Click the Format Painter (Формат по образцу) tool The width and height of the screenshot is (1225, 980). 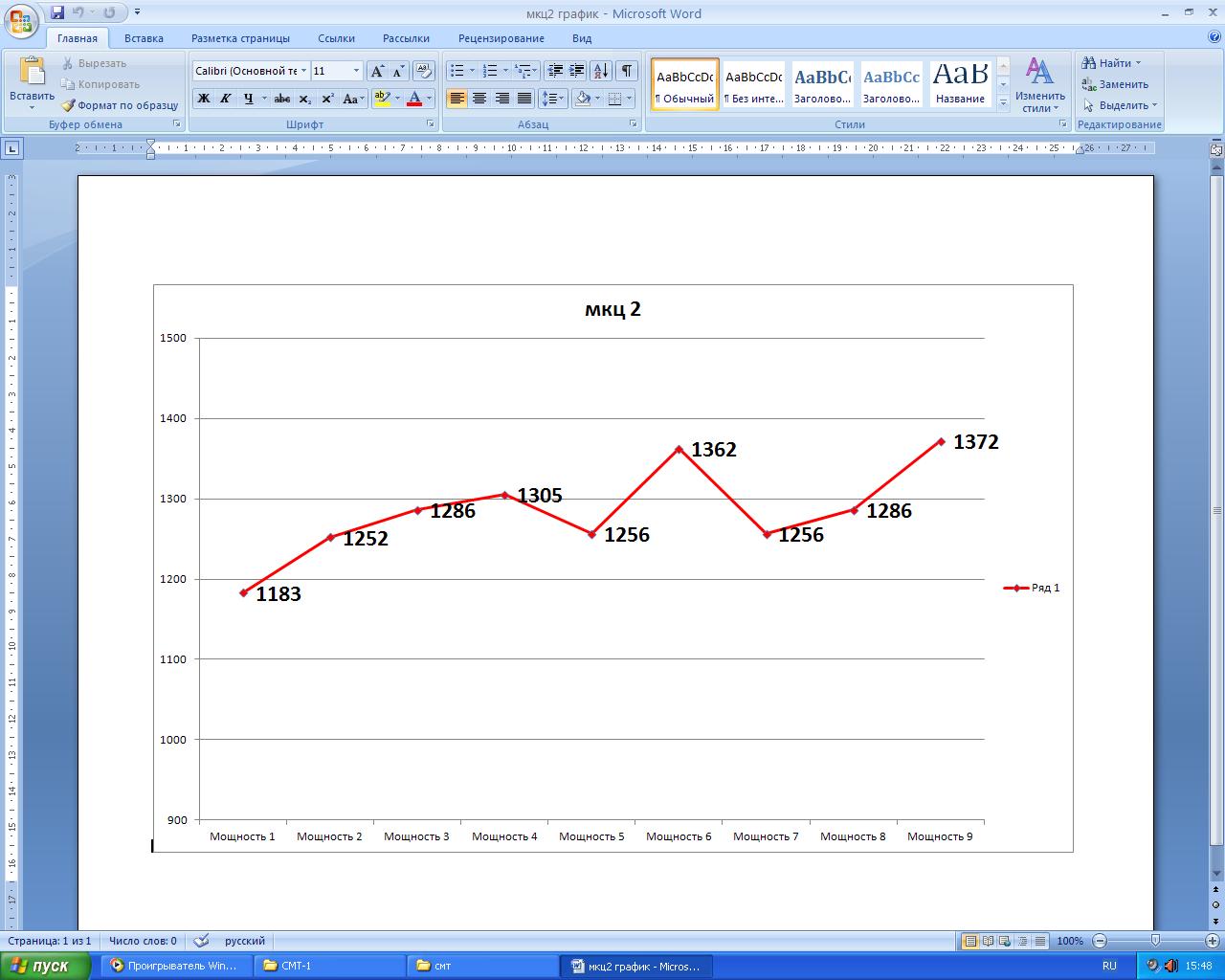(x=120, y=105)
